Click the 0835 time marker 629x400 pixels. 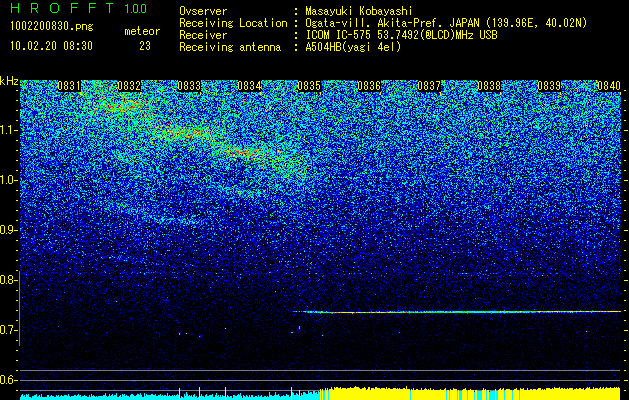[x=309, y=86]
